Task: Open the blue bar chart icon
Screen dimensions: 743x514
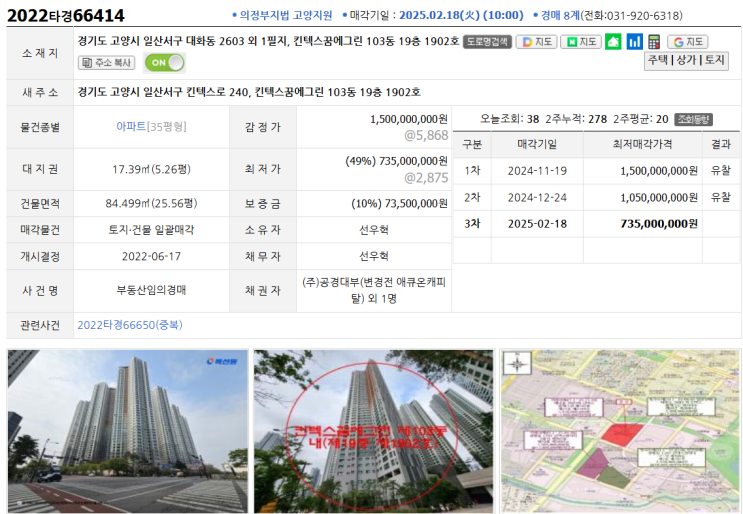Action: click(x=634, y=42)
